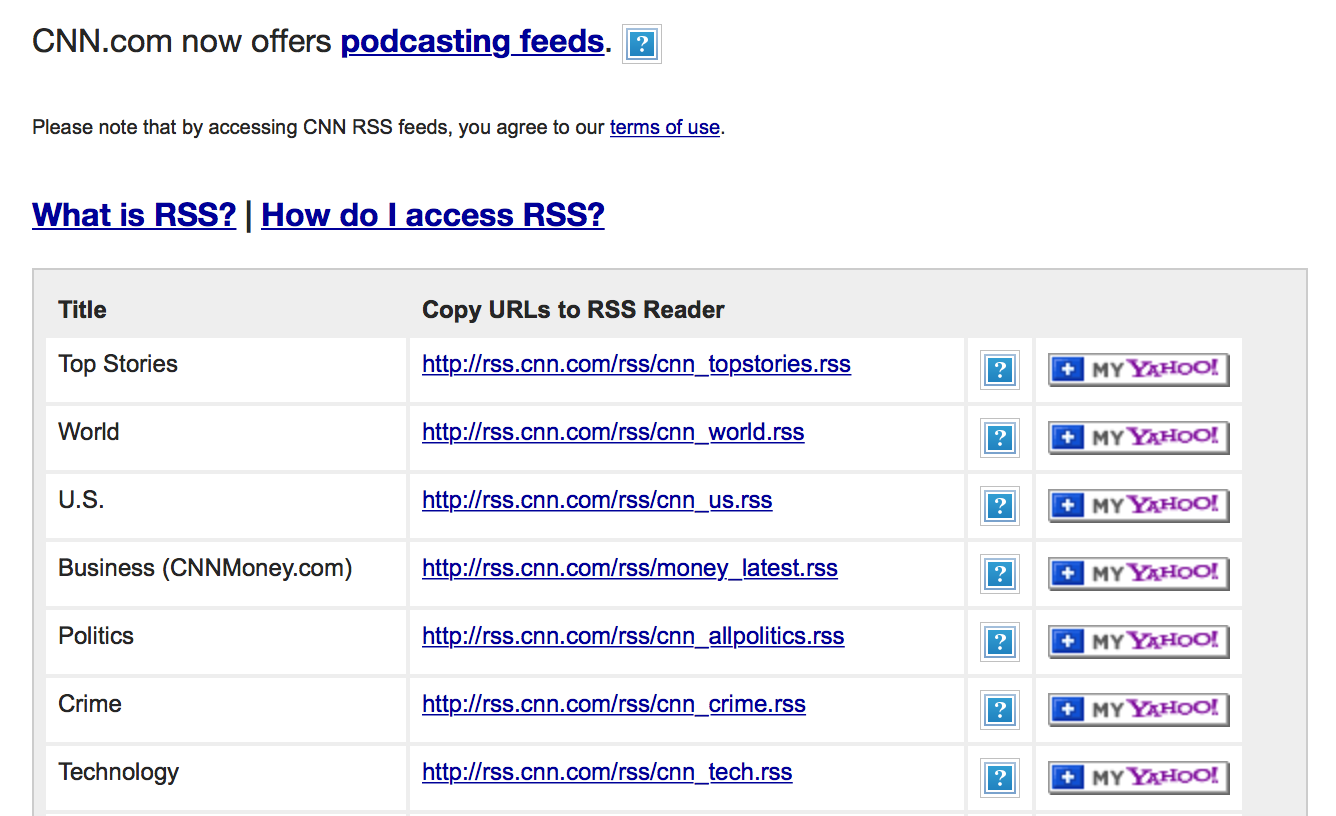The image size is (1336, 816).
Task: Open the terms of use link
Action: click(664, 128)
